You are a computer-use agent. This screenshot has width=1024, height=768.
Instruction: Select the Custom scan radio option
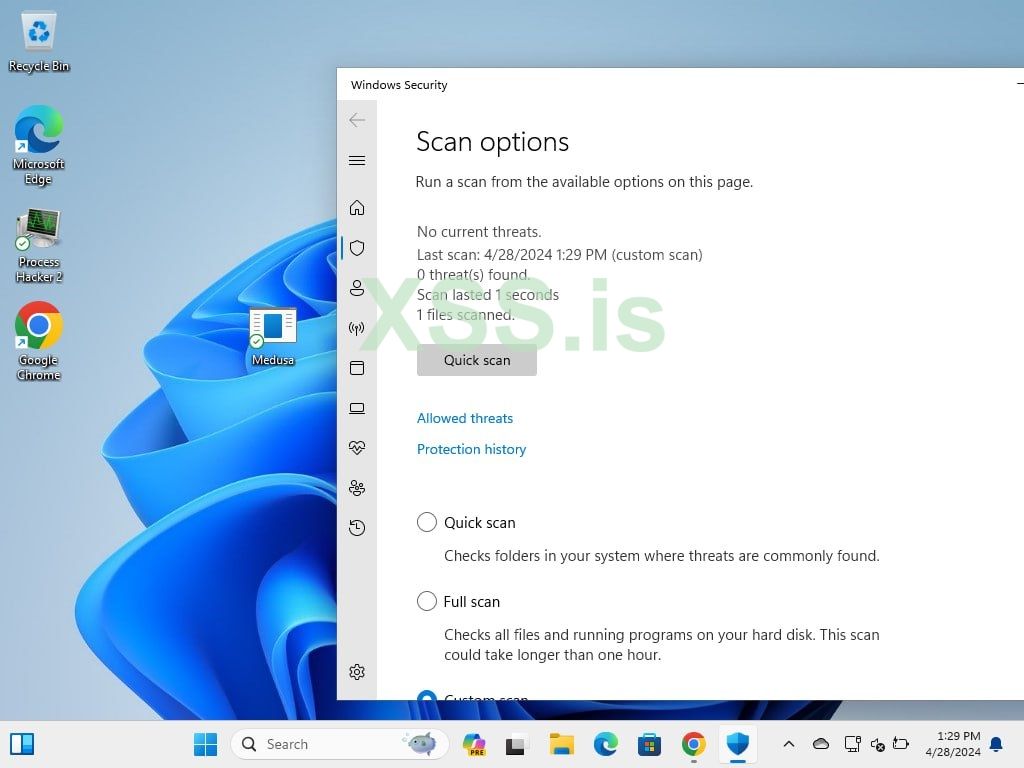(427, 696)
